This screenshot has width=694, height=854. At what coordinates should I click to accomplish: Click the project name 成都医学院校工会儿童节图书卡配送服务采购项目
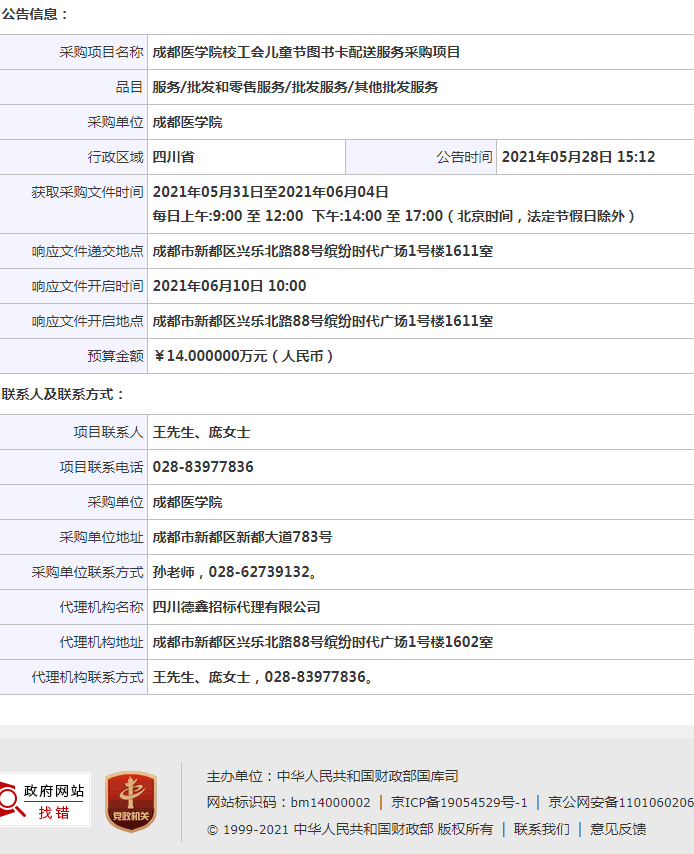tap(306, 52)
